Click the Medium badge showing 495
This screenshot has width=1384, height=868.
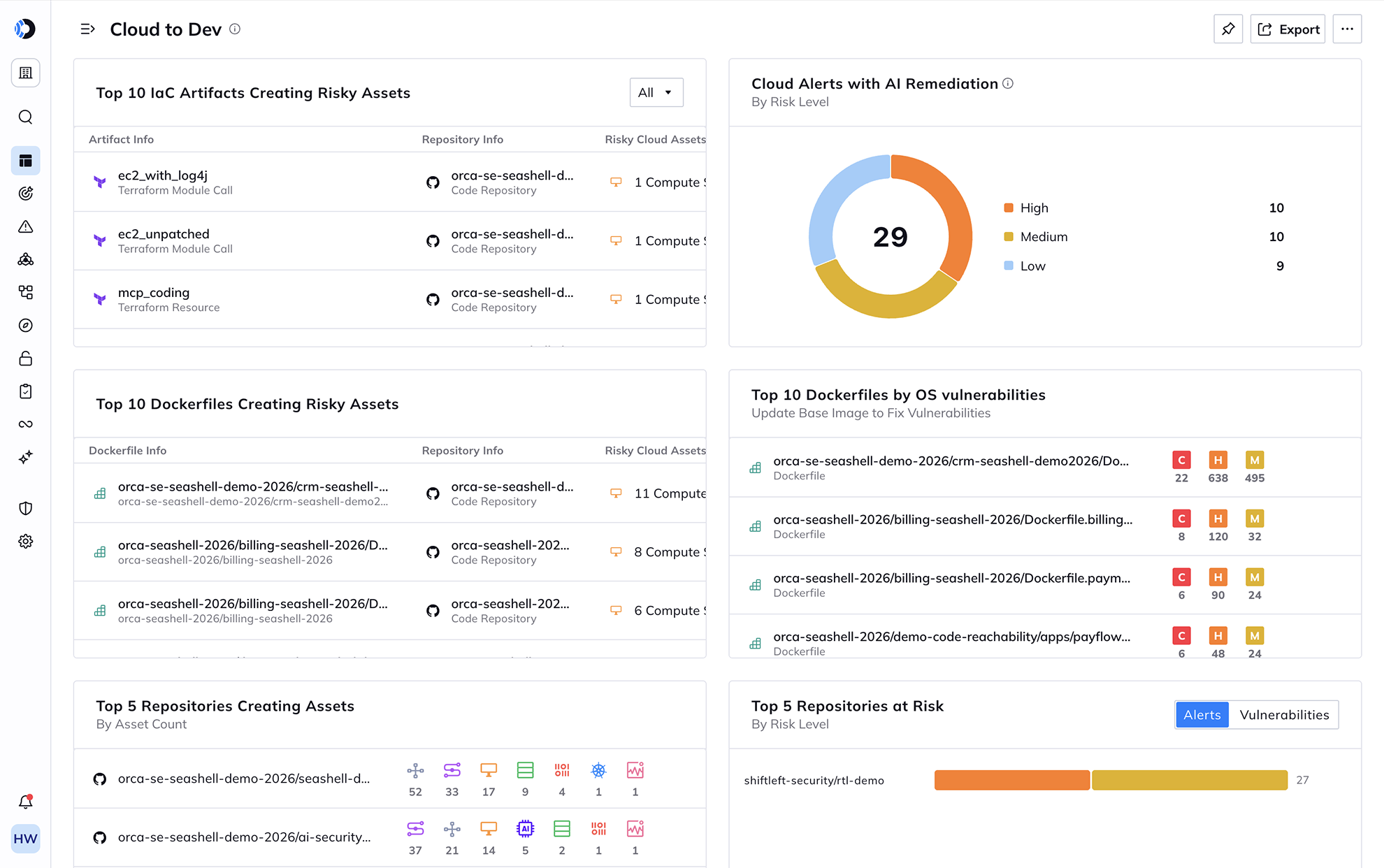point(1255,460)
